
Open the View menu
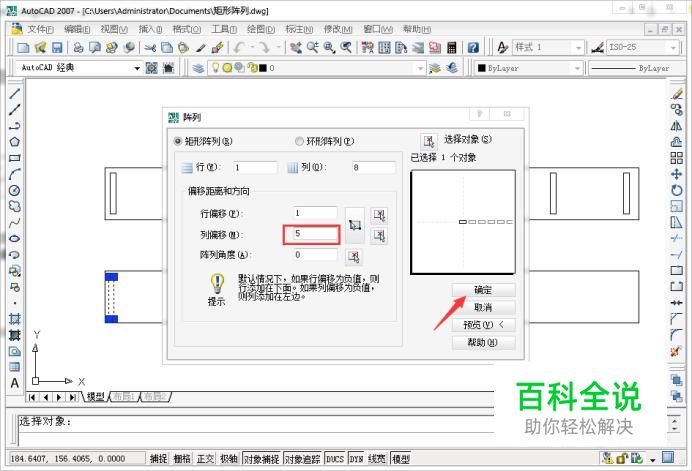tap(114, 29)
